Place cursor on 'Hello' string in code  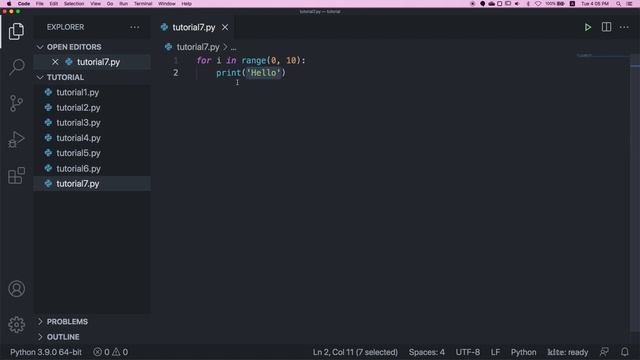pyautogui.click(x=264, y=73)
